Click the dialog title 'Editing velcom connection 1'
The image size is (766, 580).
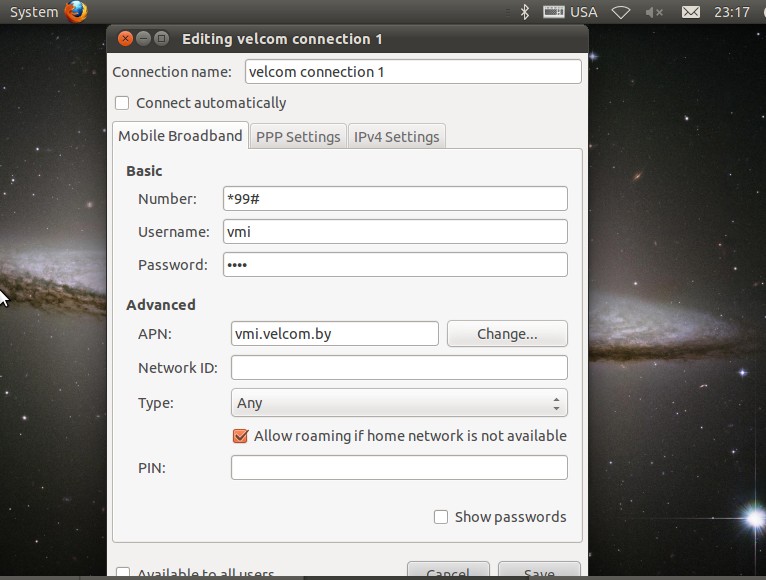point(282,39)
